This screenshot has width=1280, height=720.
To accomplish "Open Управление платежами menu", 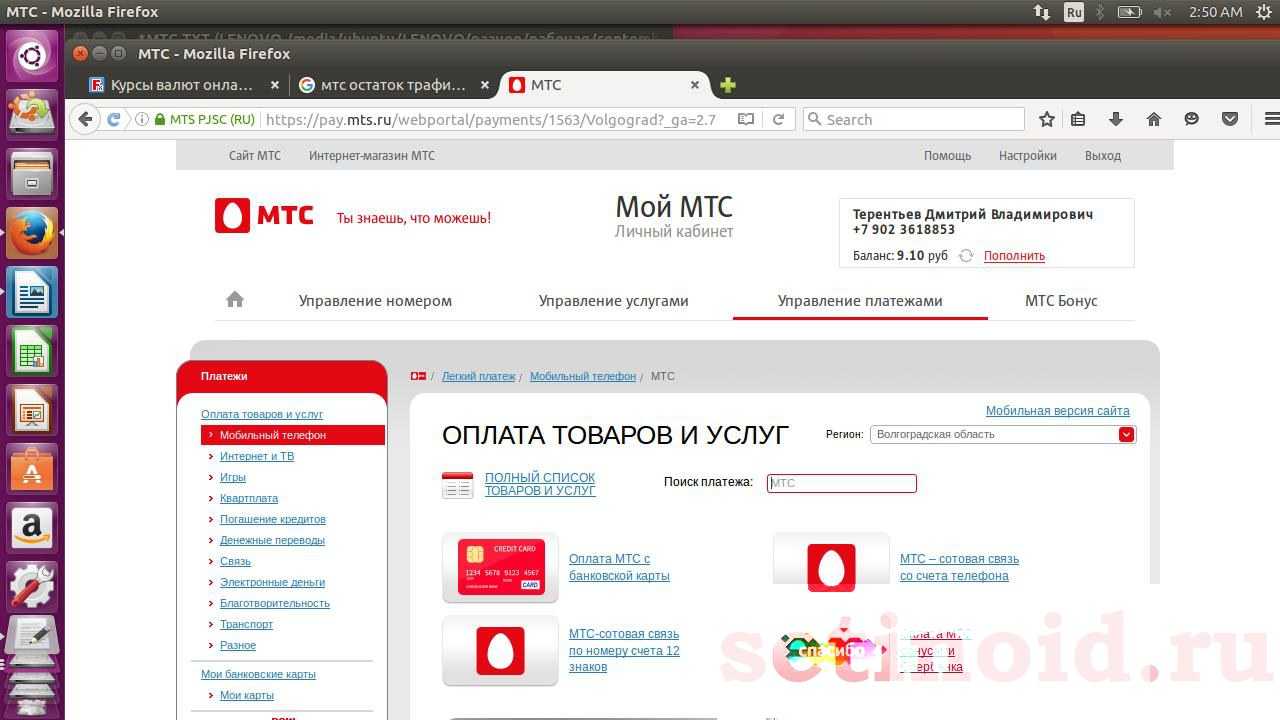I will (860, 301).
